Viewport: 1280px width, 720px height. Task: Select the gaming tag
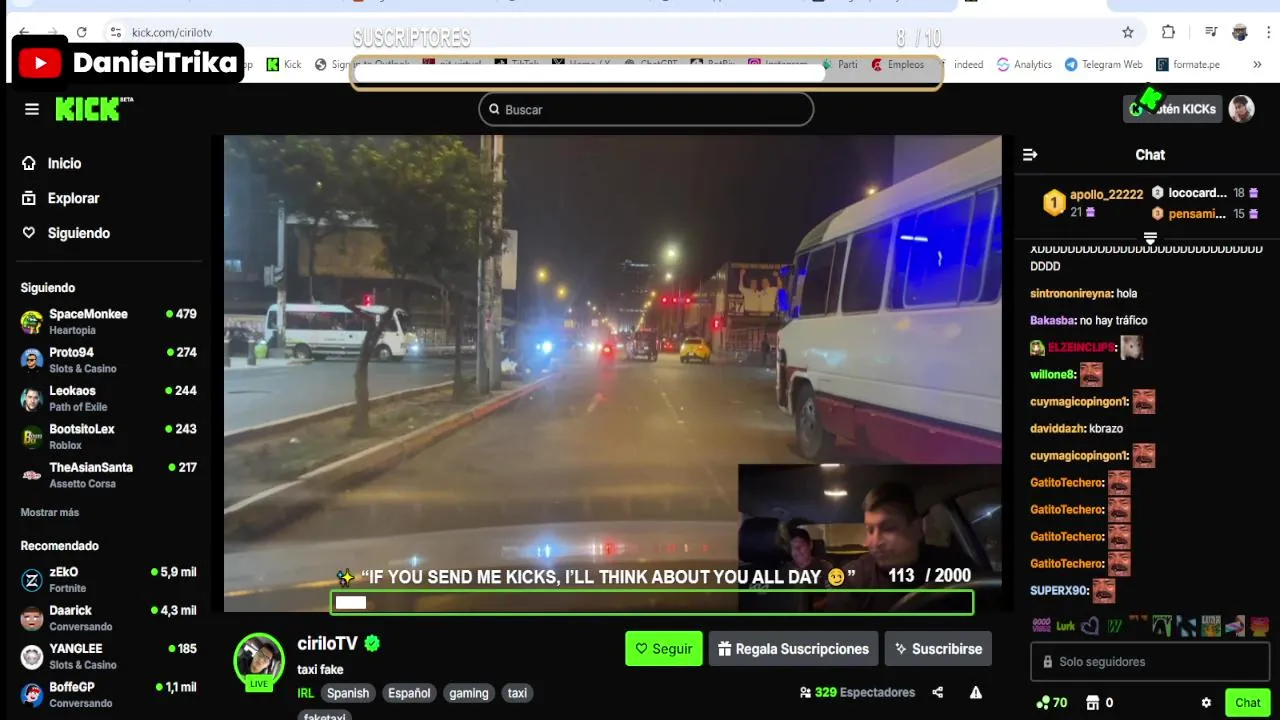(469, 693)
